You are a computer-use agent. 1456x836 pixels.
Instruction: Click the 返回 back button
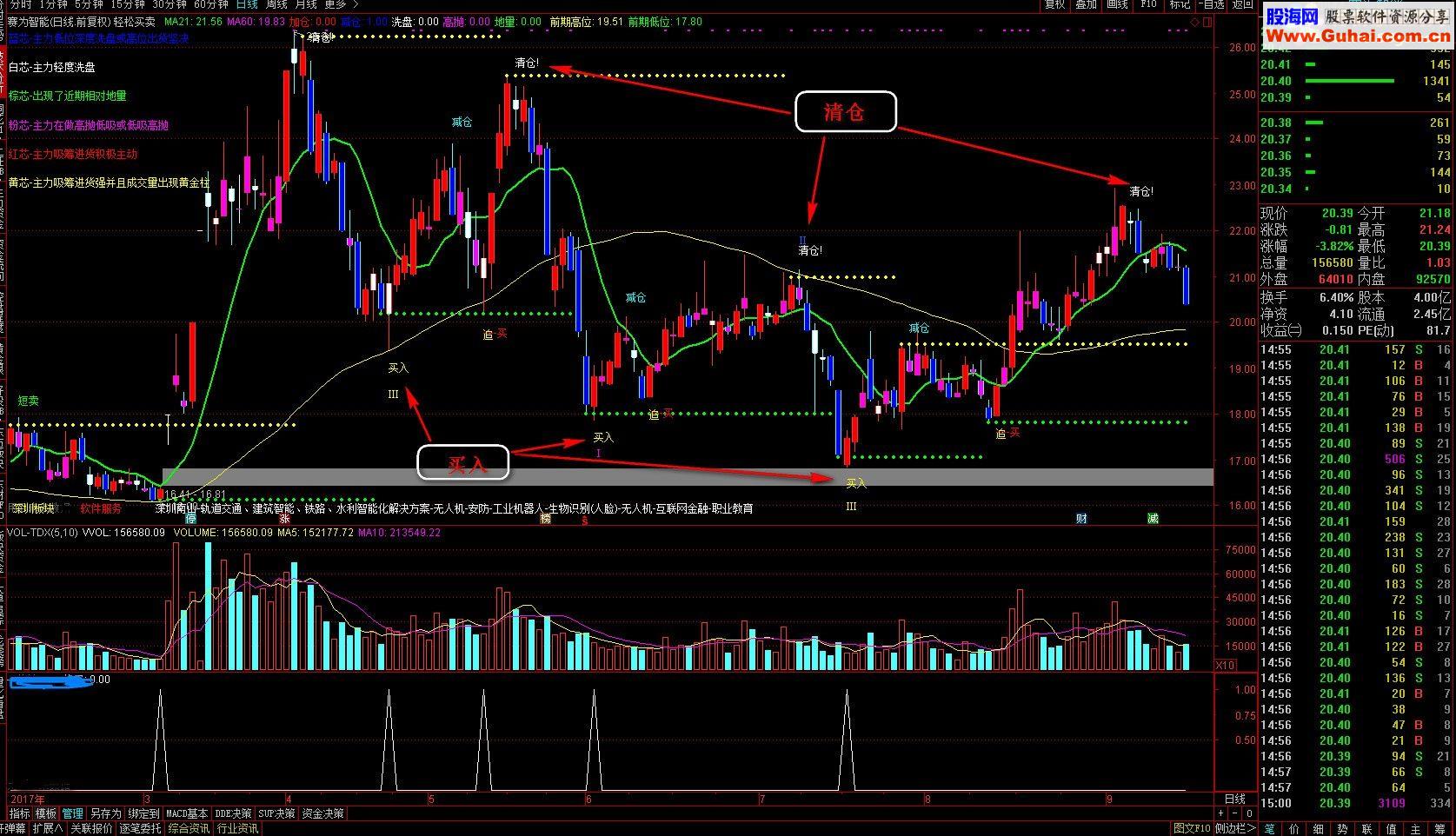[1242, 4]
